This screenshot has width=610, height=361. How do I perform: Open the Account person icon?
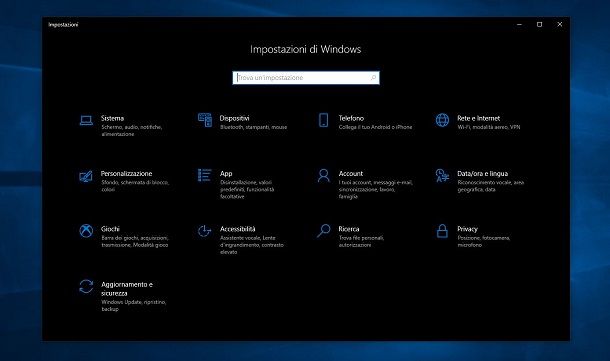[324, 176]
